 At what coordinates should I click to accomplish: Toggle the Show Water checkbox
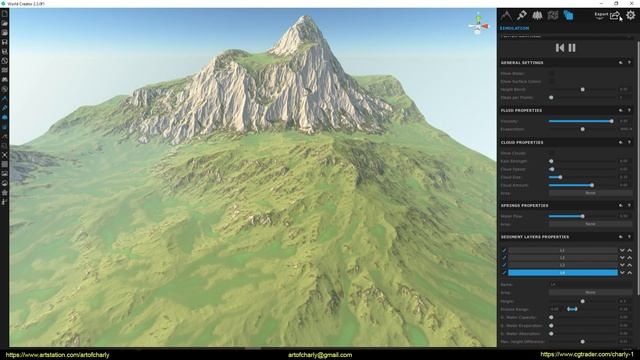pos(551,73)
